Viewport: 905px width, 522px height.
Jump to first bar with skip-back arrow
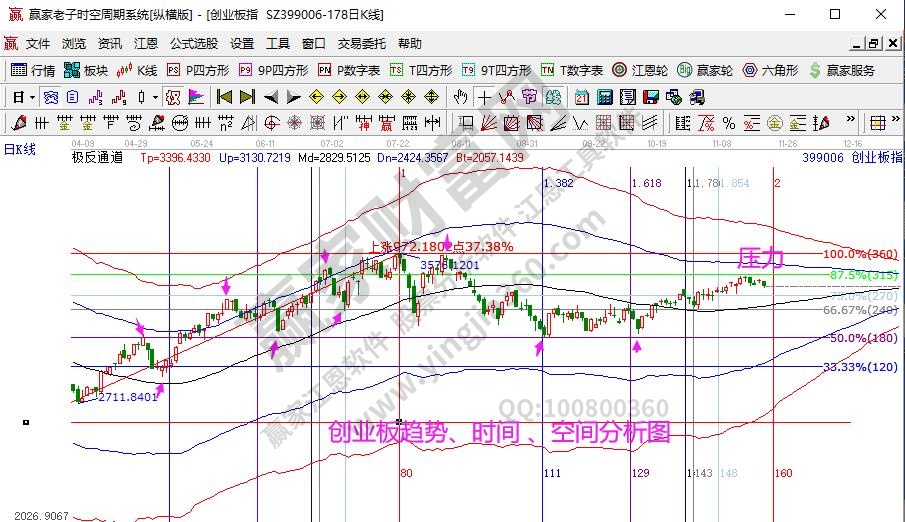(224, 97)
